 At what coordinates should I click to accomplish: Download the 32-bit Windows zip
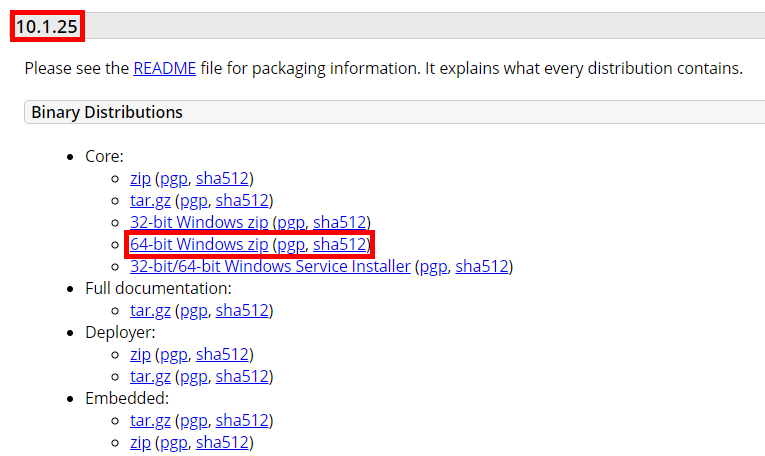tap(199, 222)
